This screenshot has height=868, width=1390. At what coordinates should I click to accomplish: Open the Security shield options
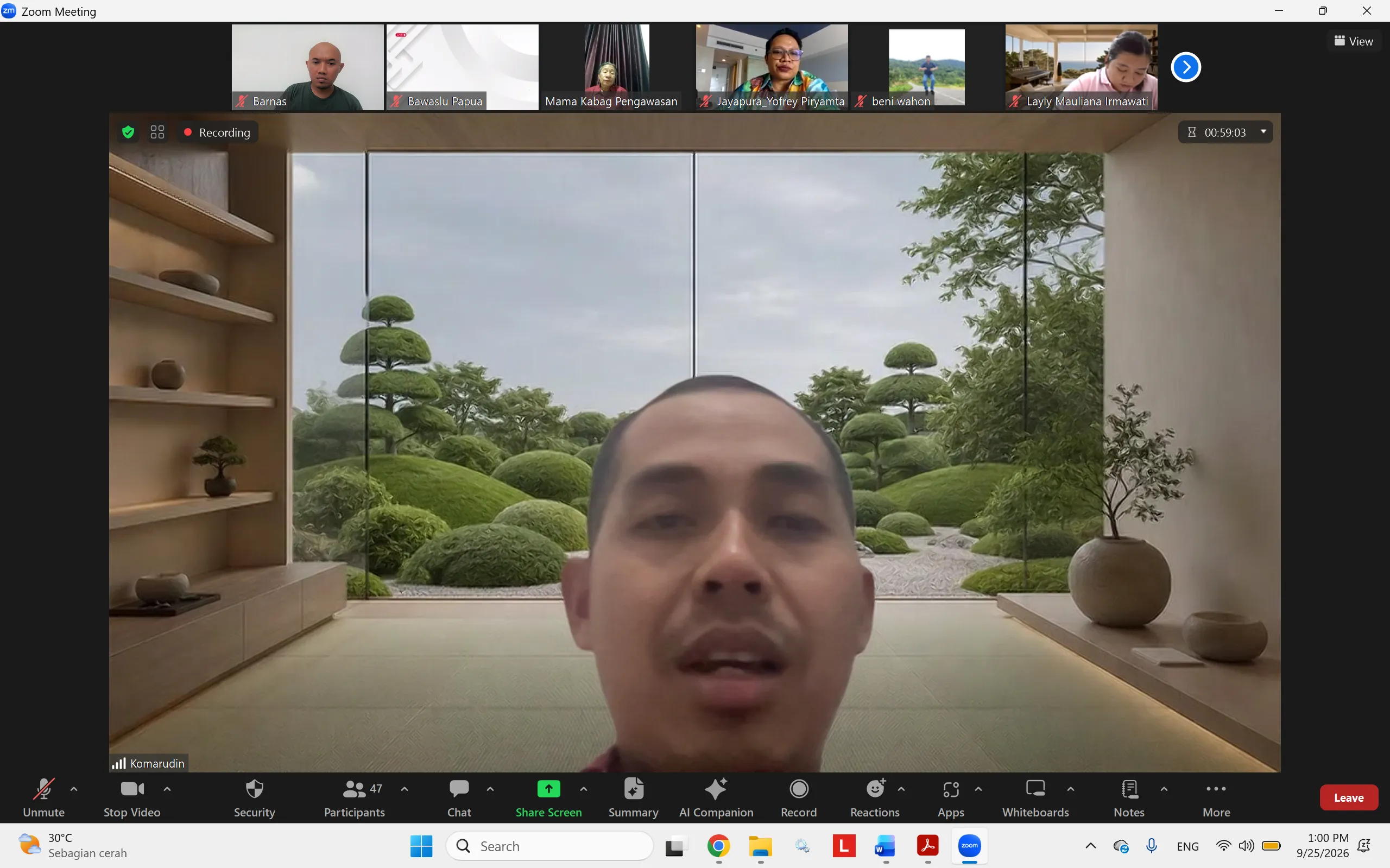pos(254,797)
